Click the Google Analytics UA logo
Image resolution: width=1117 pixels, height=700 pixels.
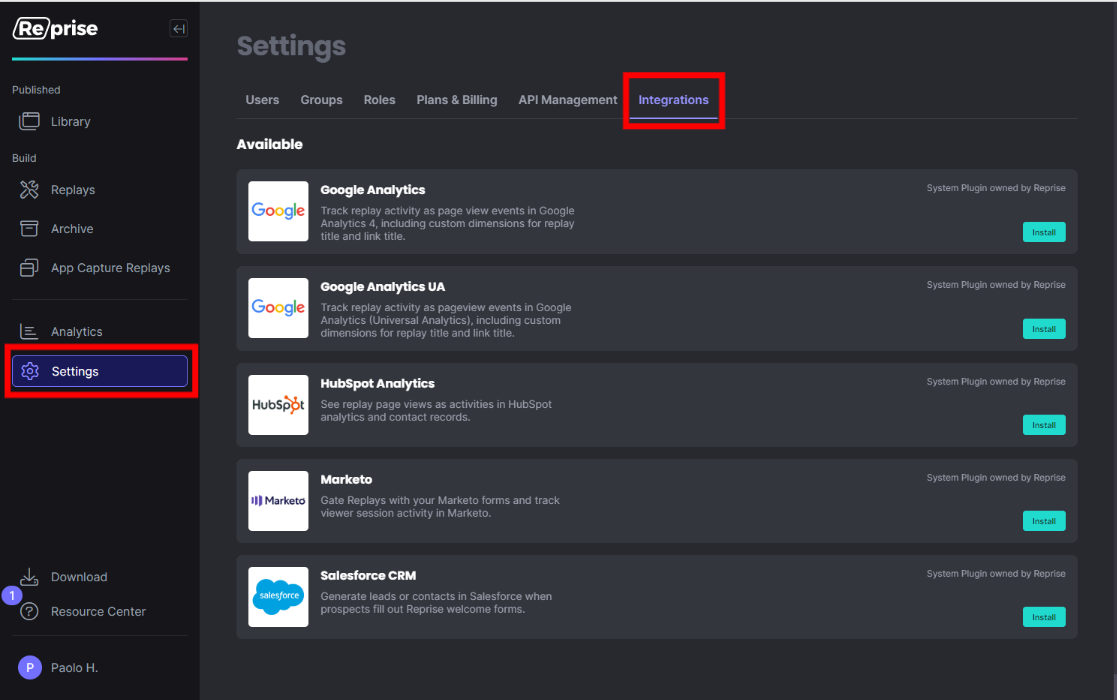pyautogui.click(x=277, y=308)
